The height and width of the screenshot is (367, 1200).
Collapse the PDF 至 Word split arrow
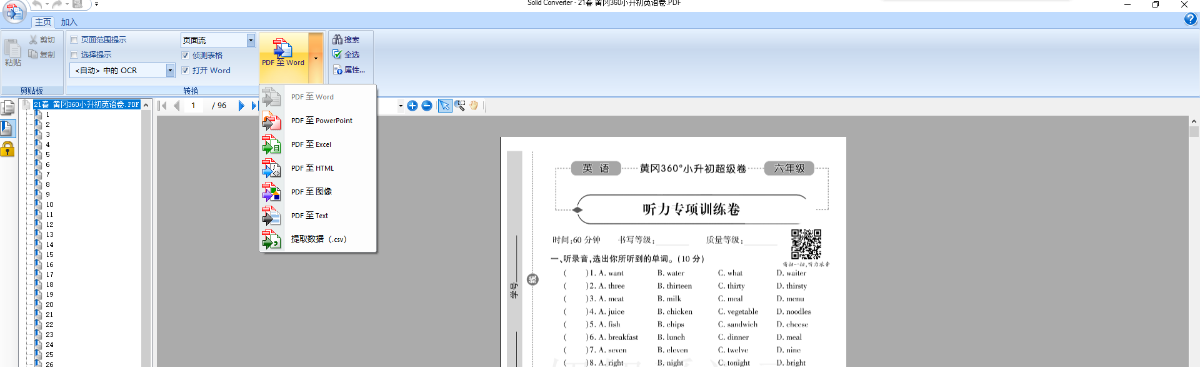316,57
